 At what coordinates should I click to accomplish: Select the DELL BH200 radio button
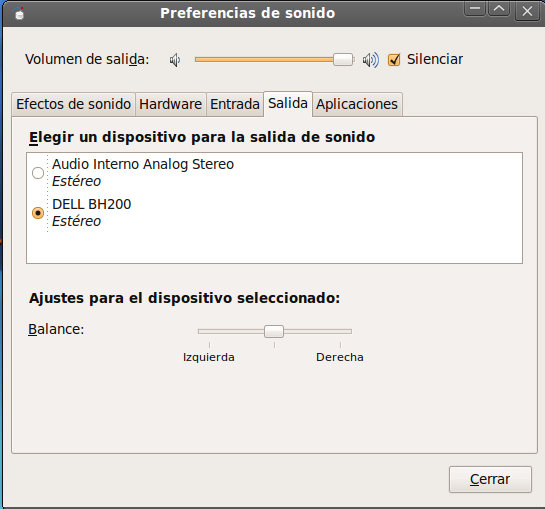(x=38, y=213)
